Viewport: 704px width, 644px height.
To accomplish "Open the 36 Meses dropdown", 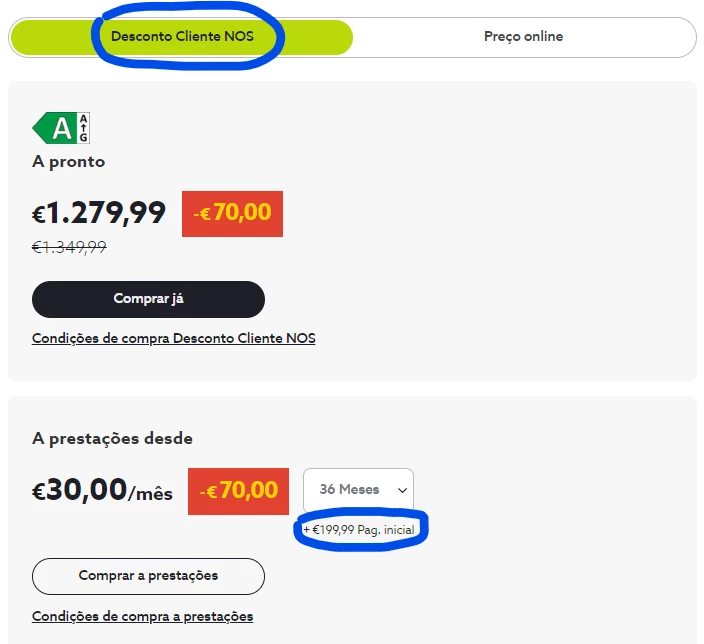I will coord(358,490).
